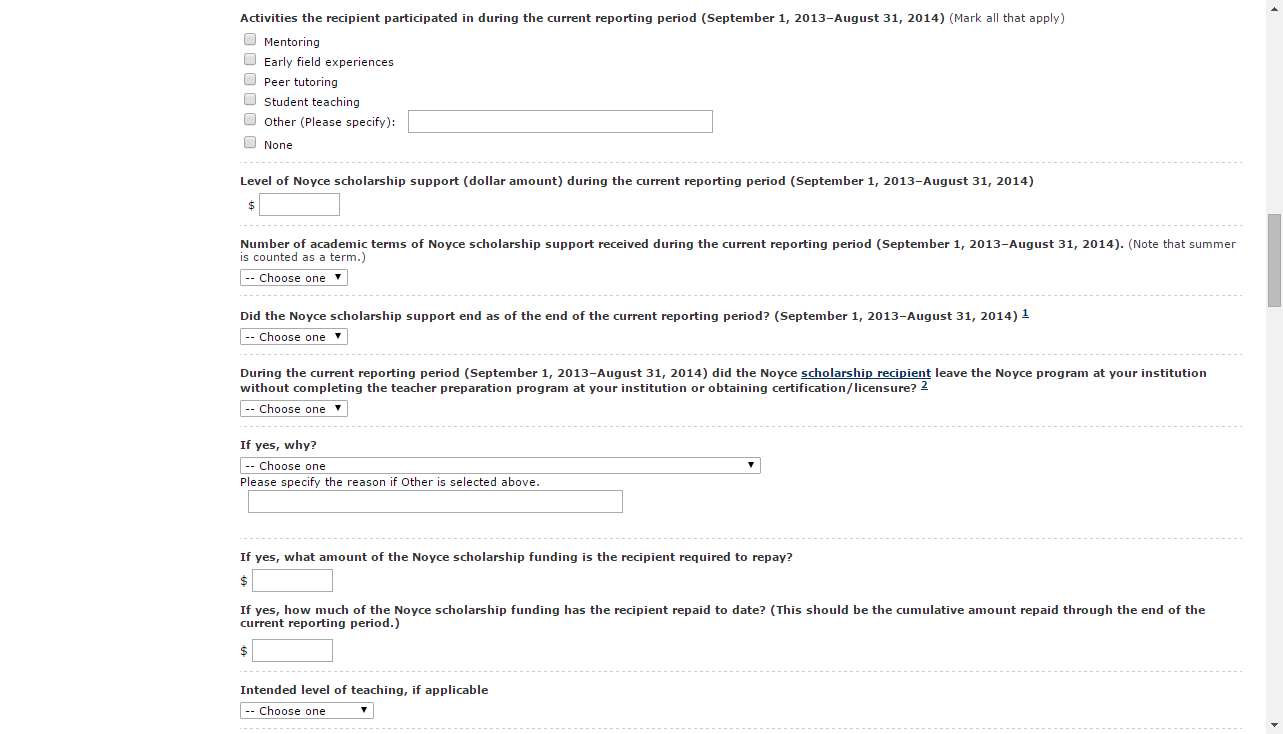Screen dimensions: 1283x734
Task: Select the Student teaching checkbox
Action: click(x=250, y=100)
